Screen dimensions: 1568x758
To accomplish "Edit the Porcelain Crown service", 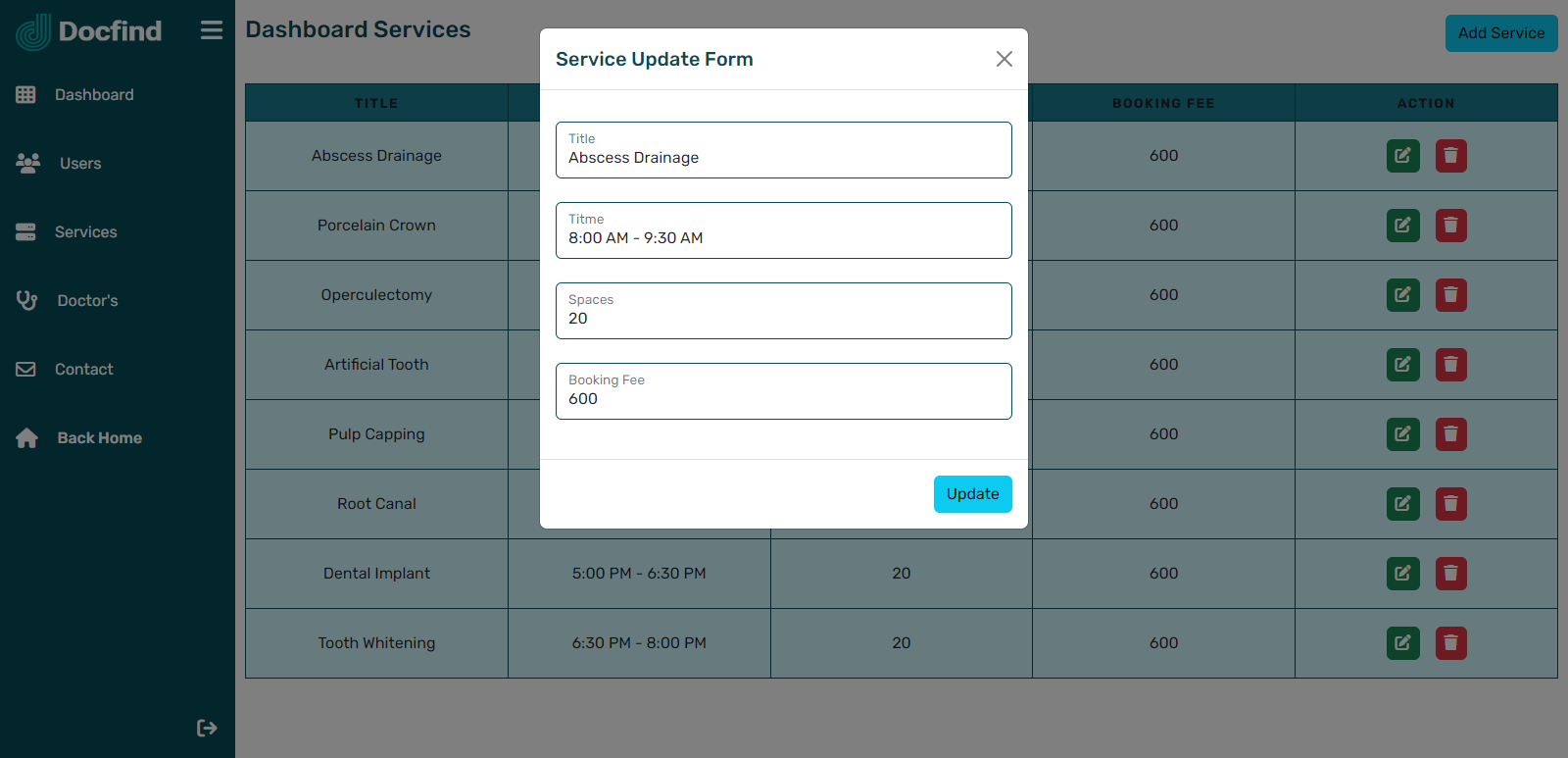I will [1403, 226].
